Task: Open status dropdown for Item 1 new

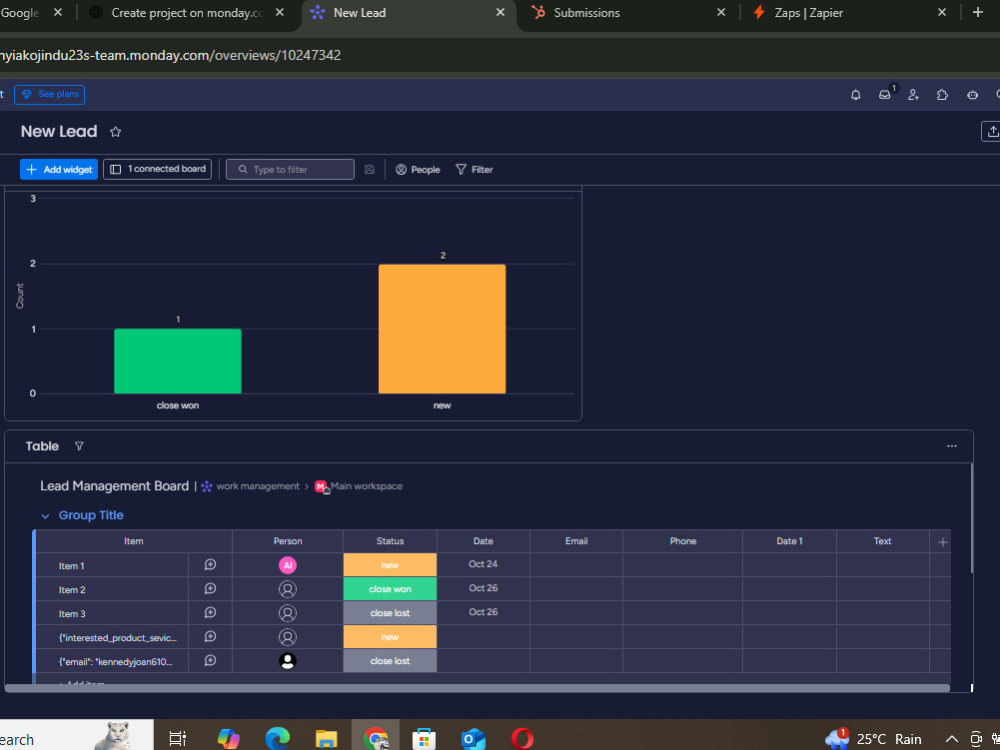Action: click(x=390, y=565)
